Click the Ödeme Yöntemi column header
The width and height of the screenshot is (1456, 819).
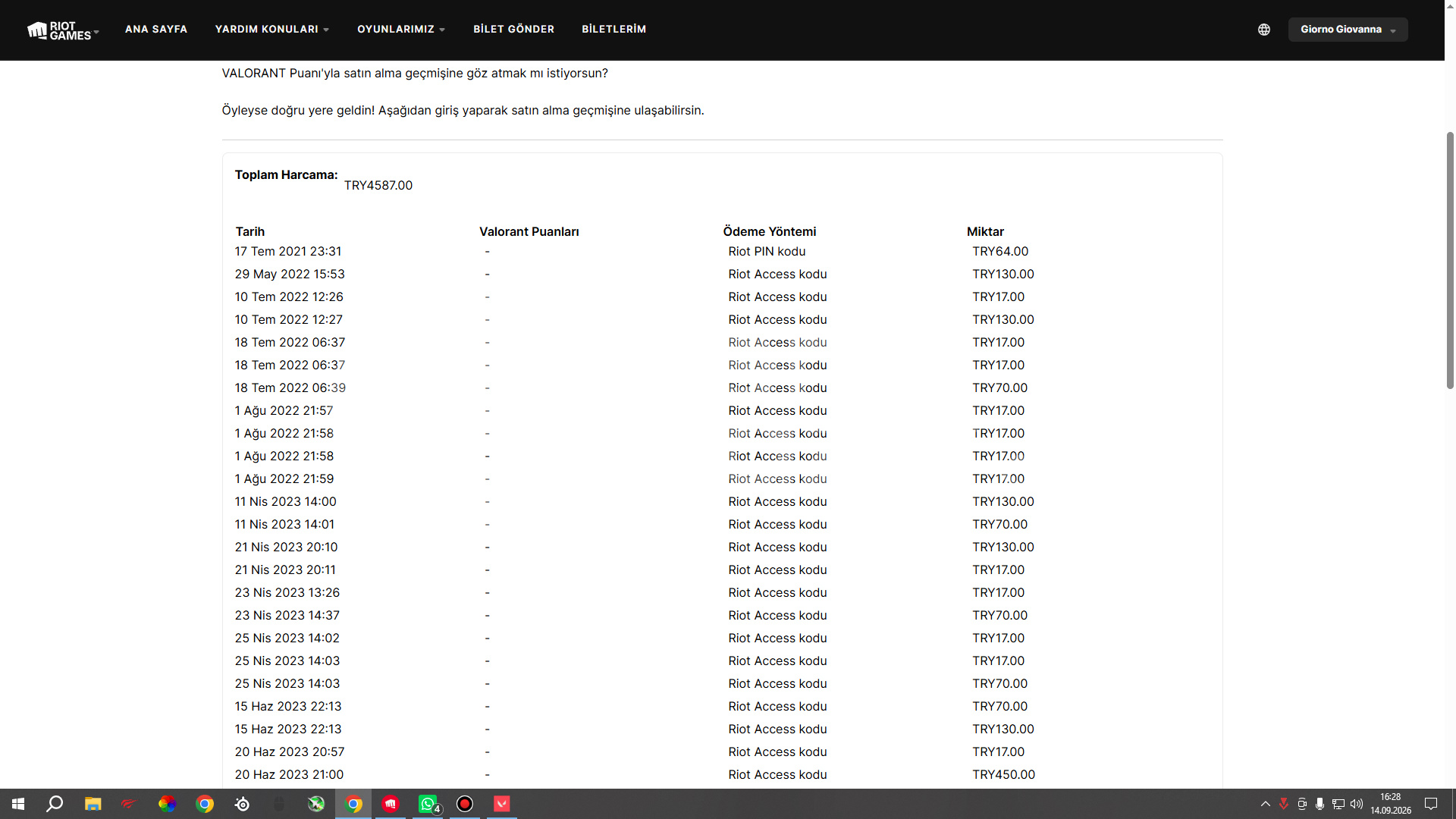click(x=770, y=232)
